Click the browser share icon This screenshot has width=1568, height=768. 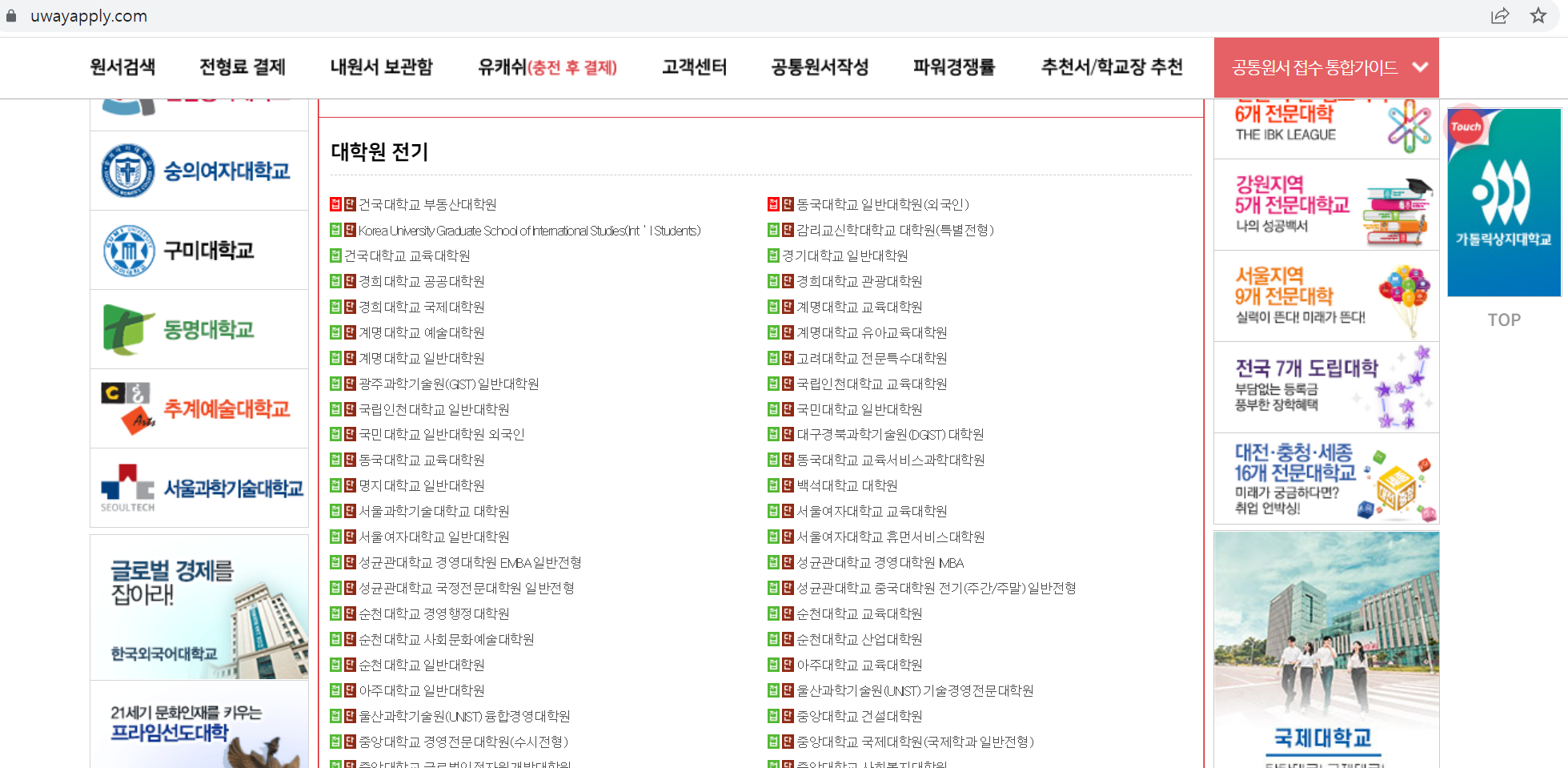coord(1500,15)
